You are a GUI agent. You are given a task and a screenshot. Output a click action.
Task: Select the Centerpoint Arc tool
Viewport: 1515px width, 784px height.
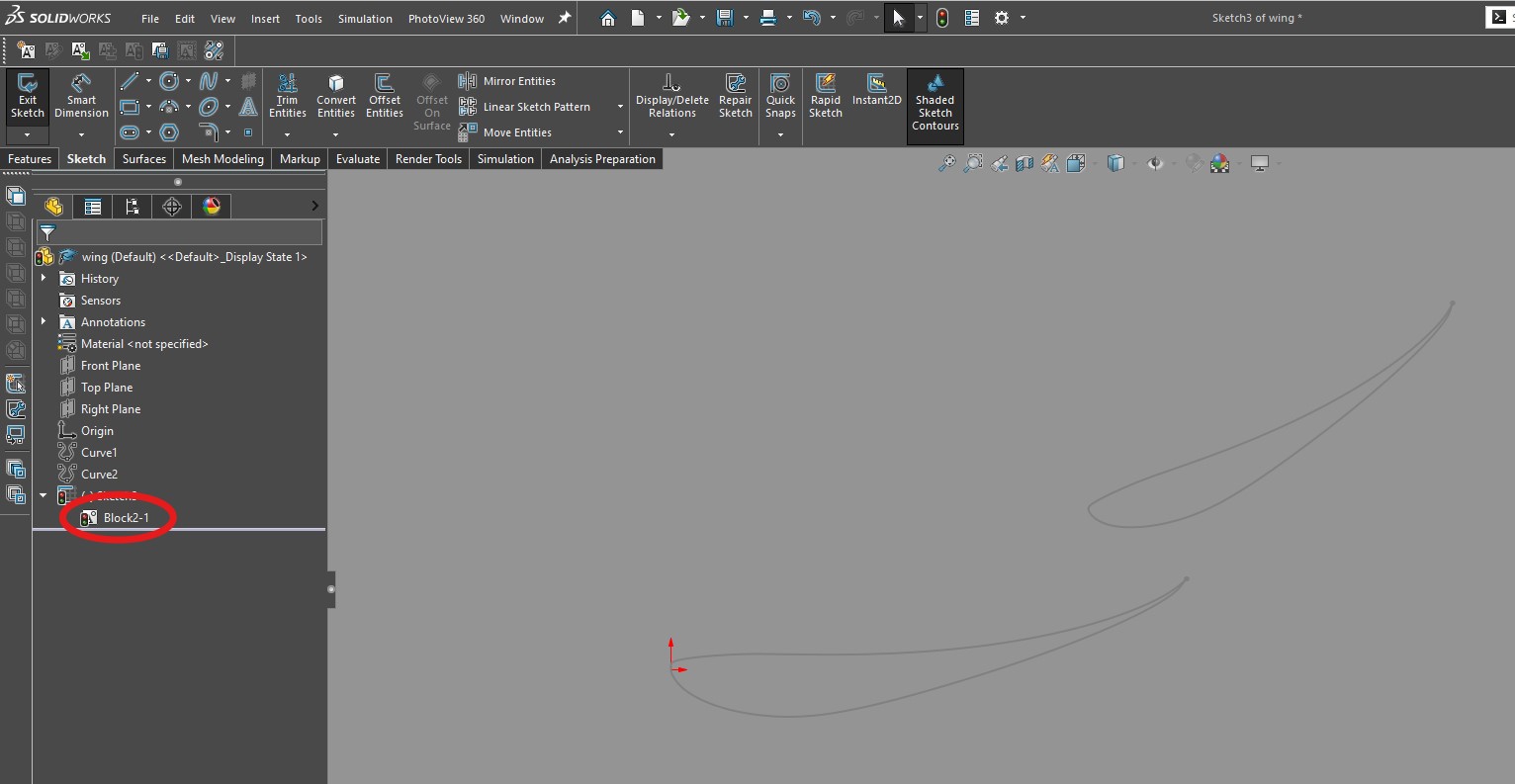(169, 107)
